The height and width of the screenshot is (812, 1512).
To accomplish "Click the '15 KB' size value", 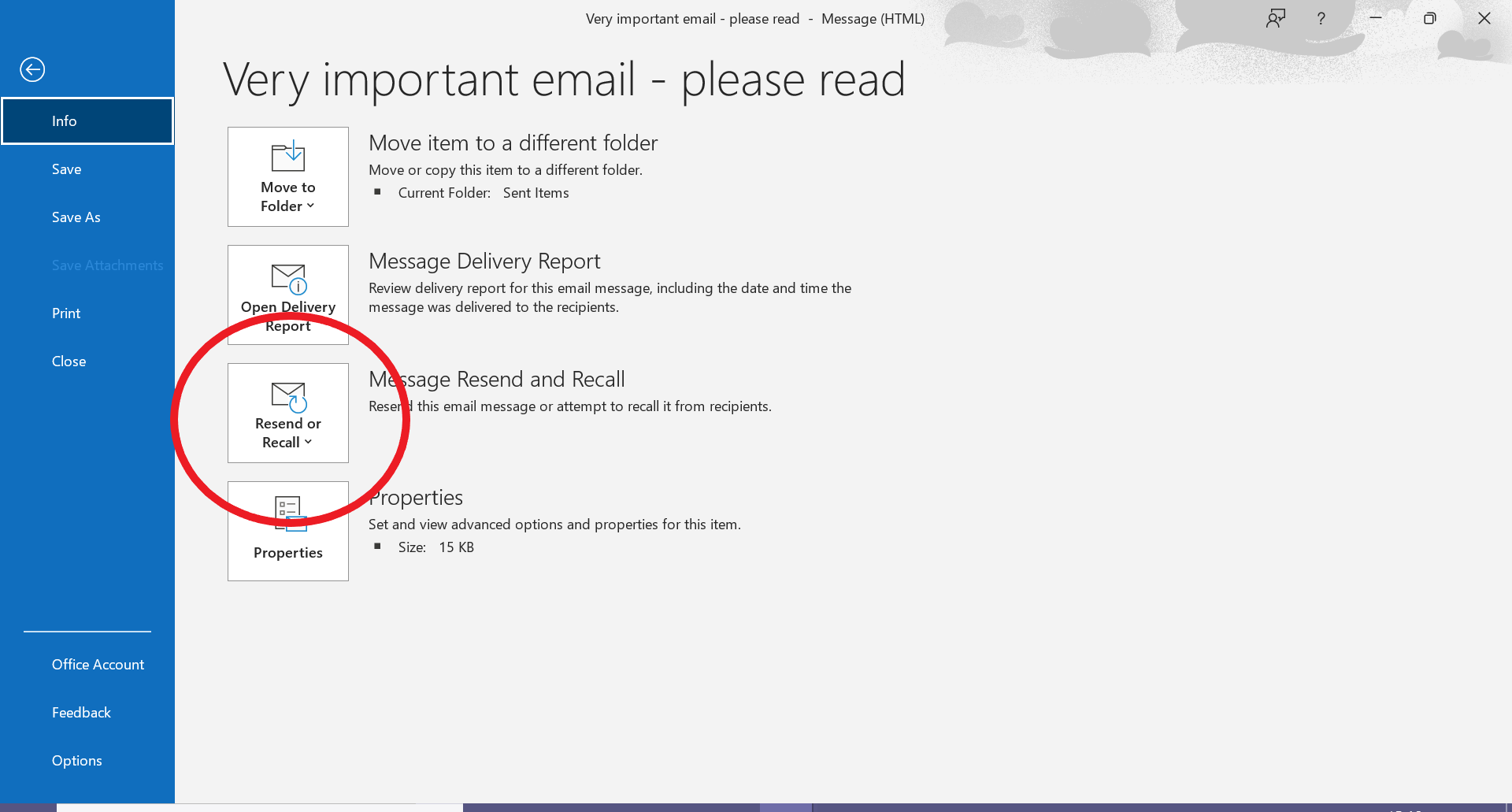I will click(x=456, y=547).
